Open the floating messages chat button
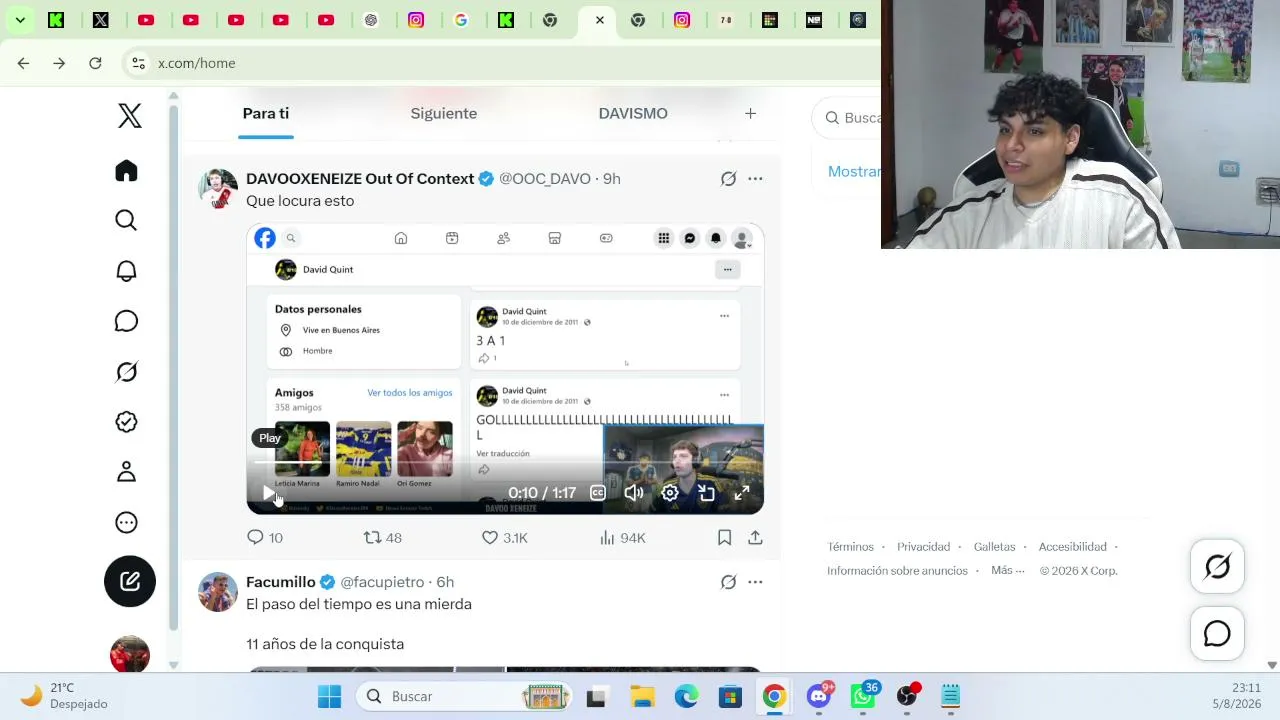This screenshot has width=1280, height=720. [1217, 633]
